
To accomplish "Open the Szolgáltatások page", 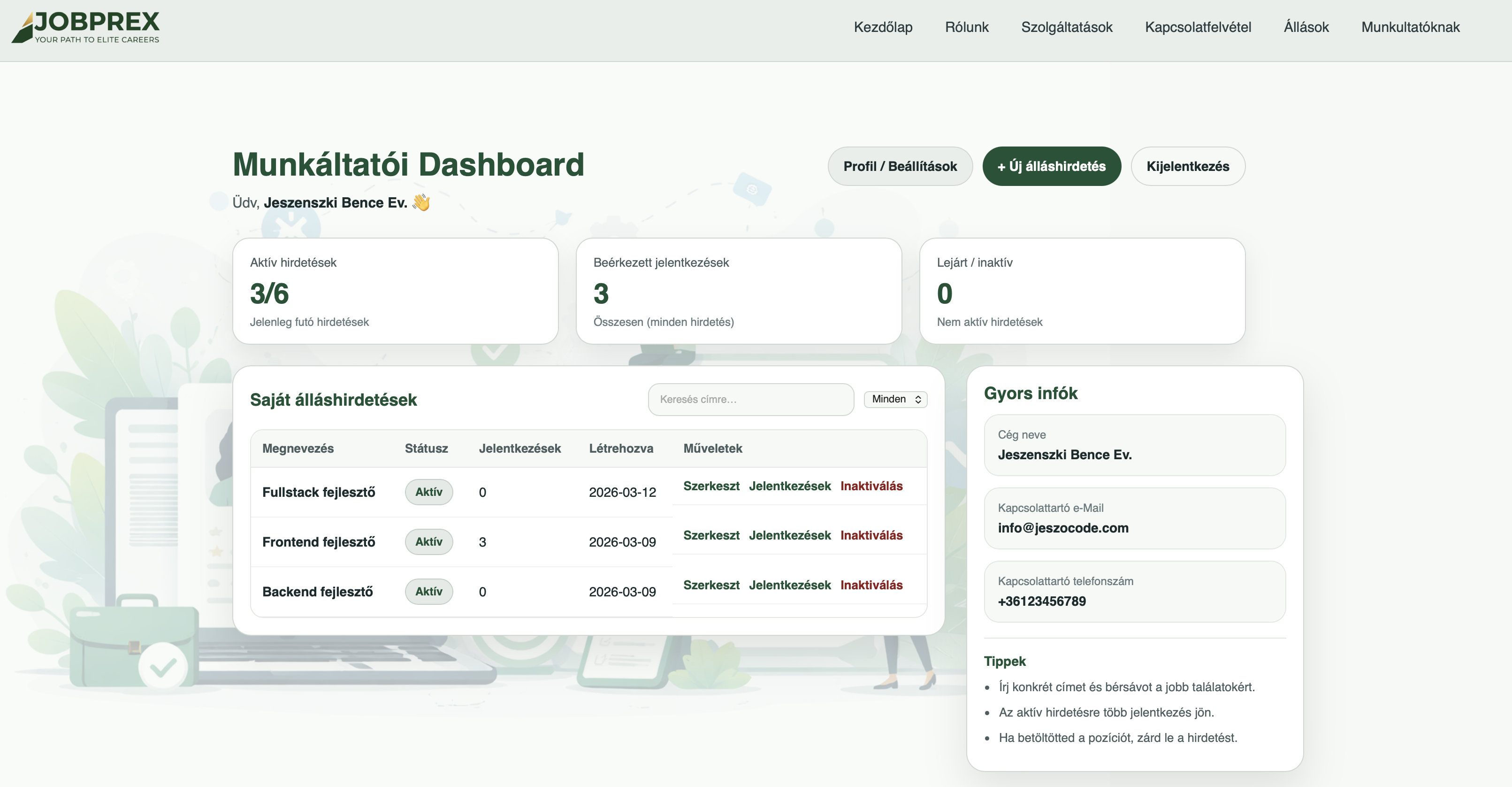I will tap(1067, 27).
